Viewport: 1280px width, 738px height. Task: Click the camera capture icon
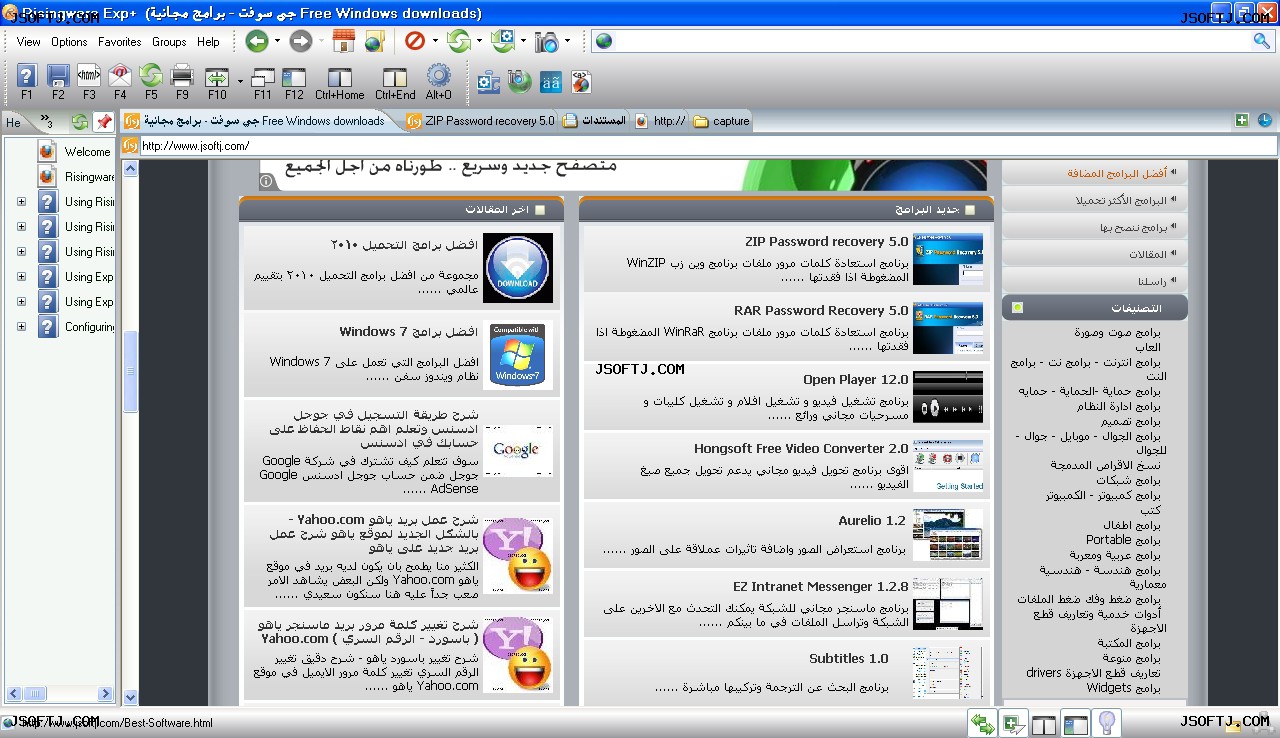(x=547, y=42)
